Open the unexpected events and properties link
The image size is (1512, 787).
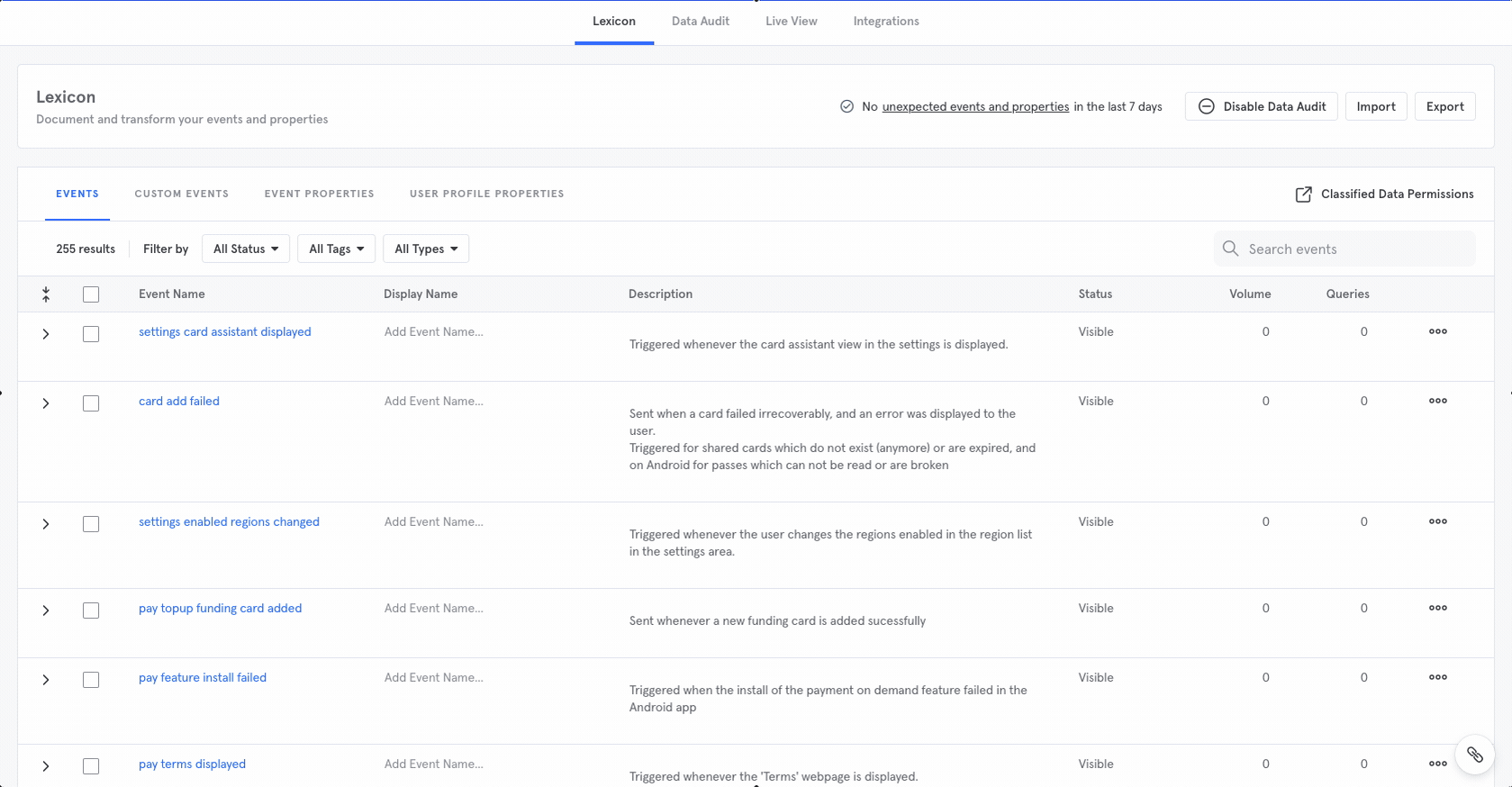(x=975, y=106)
